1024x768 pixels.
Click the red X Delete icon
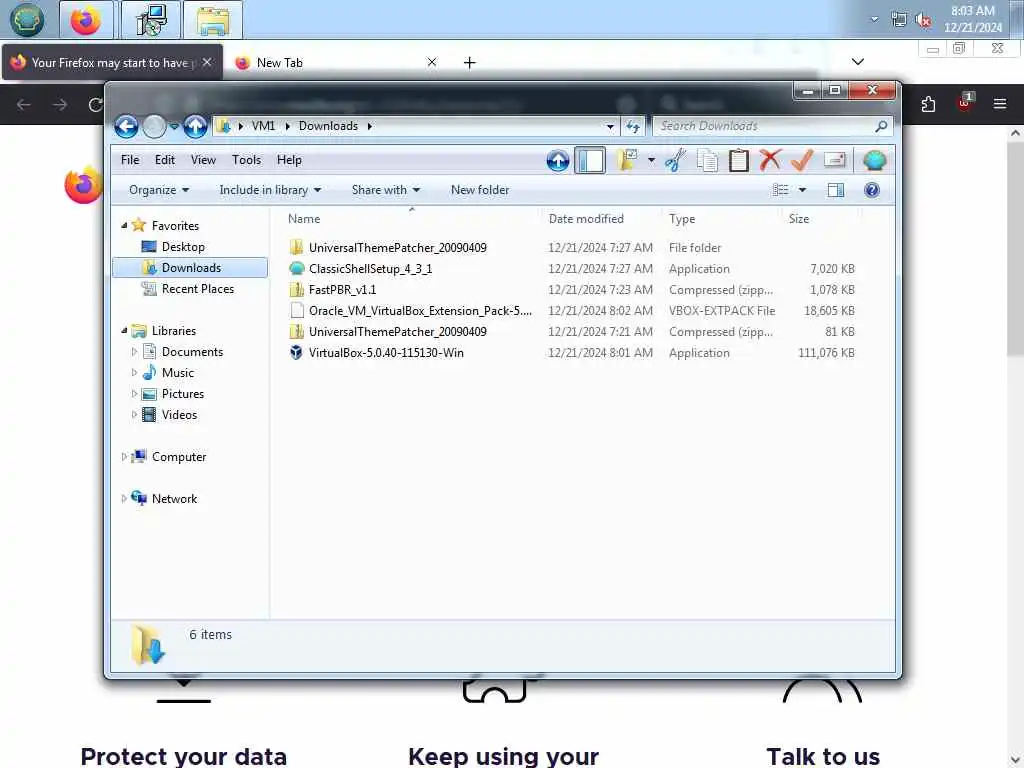(x=771, y=160)
